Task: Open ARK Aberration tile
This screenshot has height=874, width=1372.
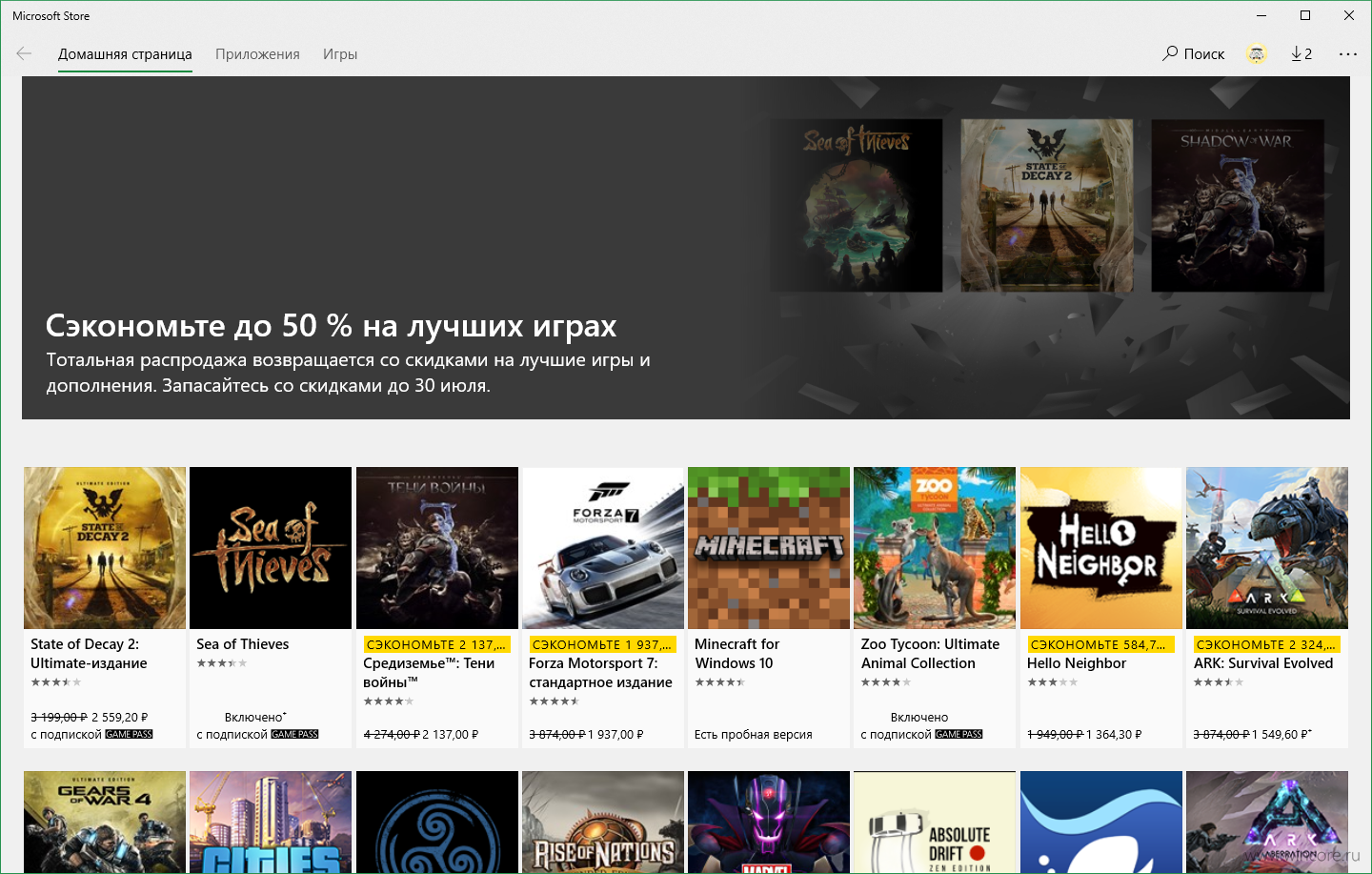Action: (x=1267, y=822)
